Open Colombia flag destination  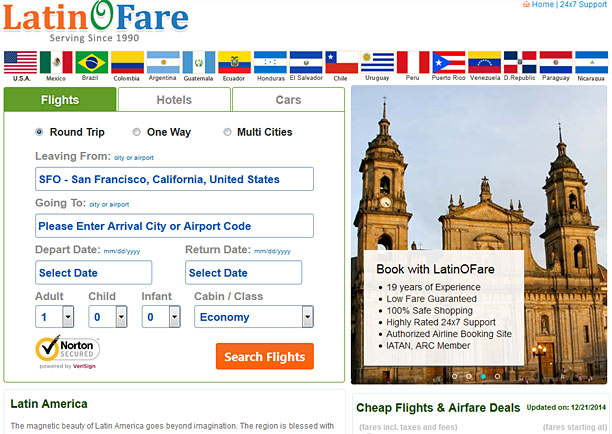pyautogui.click(x=127, y=62)
